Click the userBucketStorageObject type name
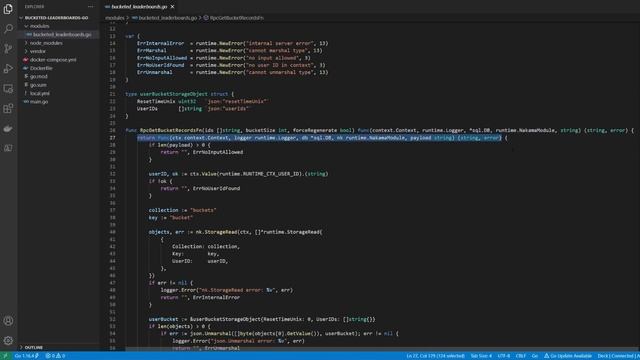The height and width of the screenshot is (360, 640). [173, 94]
